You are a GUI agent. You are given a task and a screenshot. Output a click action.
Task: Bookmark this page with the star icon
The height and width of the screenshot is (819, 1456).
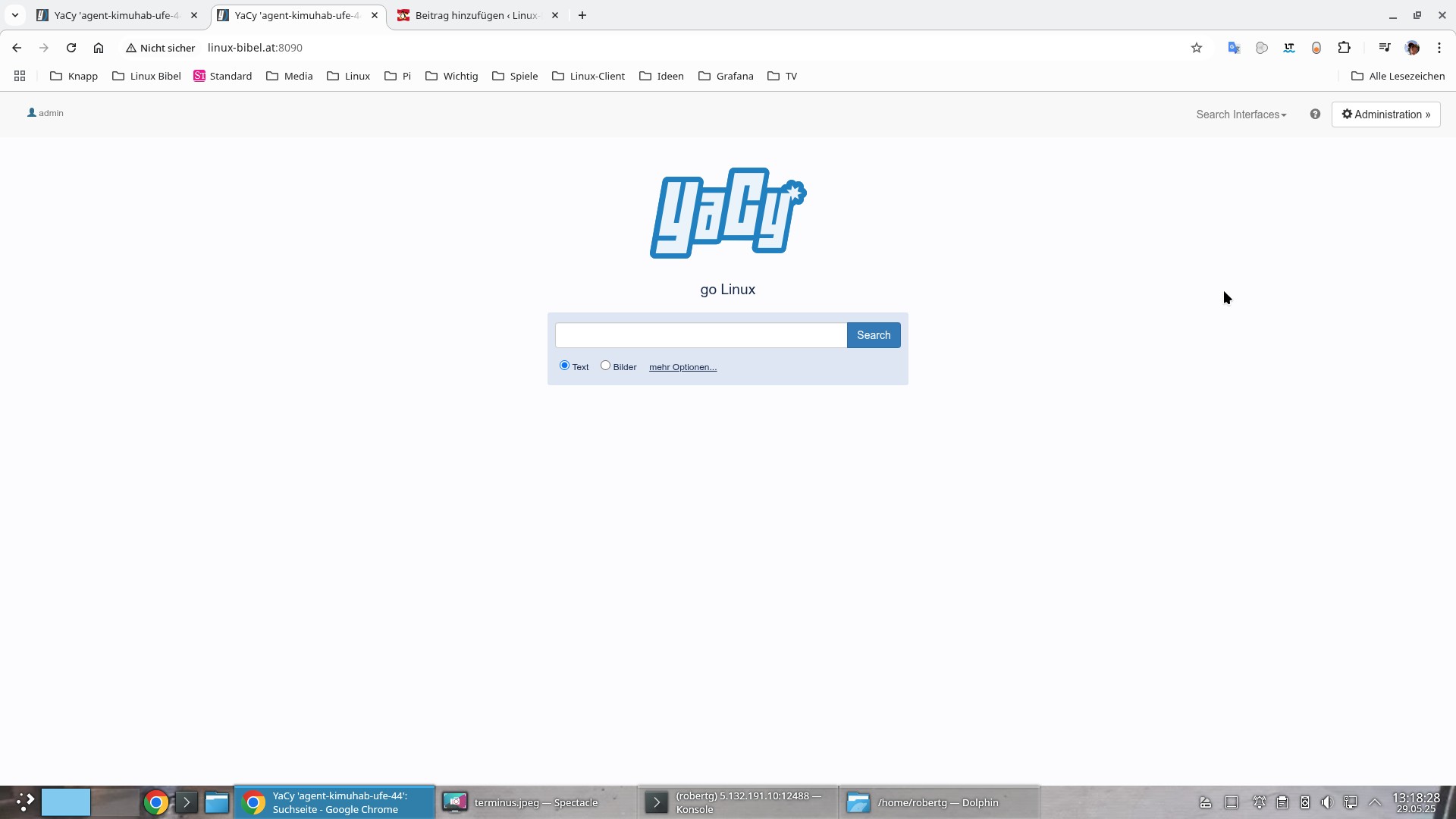click(1197, 48)
